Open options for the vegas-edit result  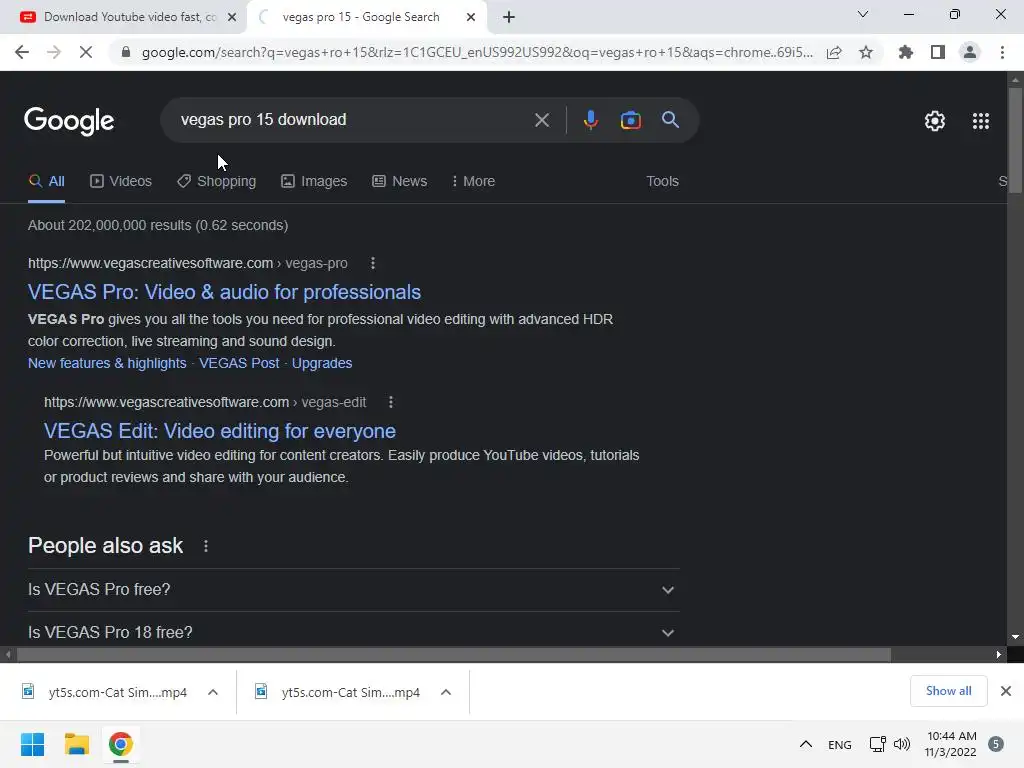pyautogui.click(x=391, y=402)
